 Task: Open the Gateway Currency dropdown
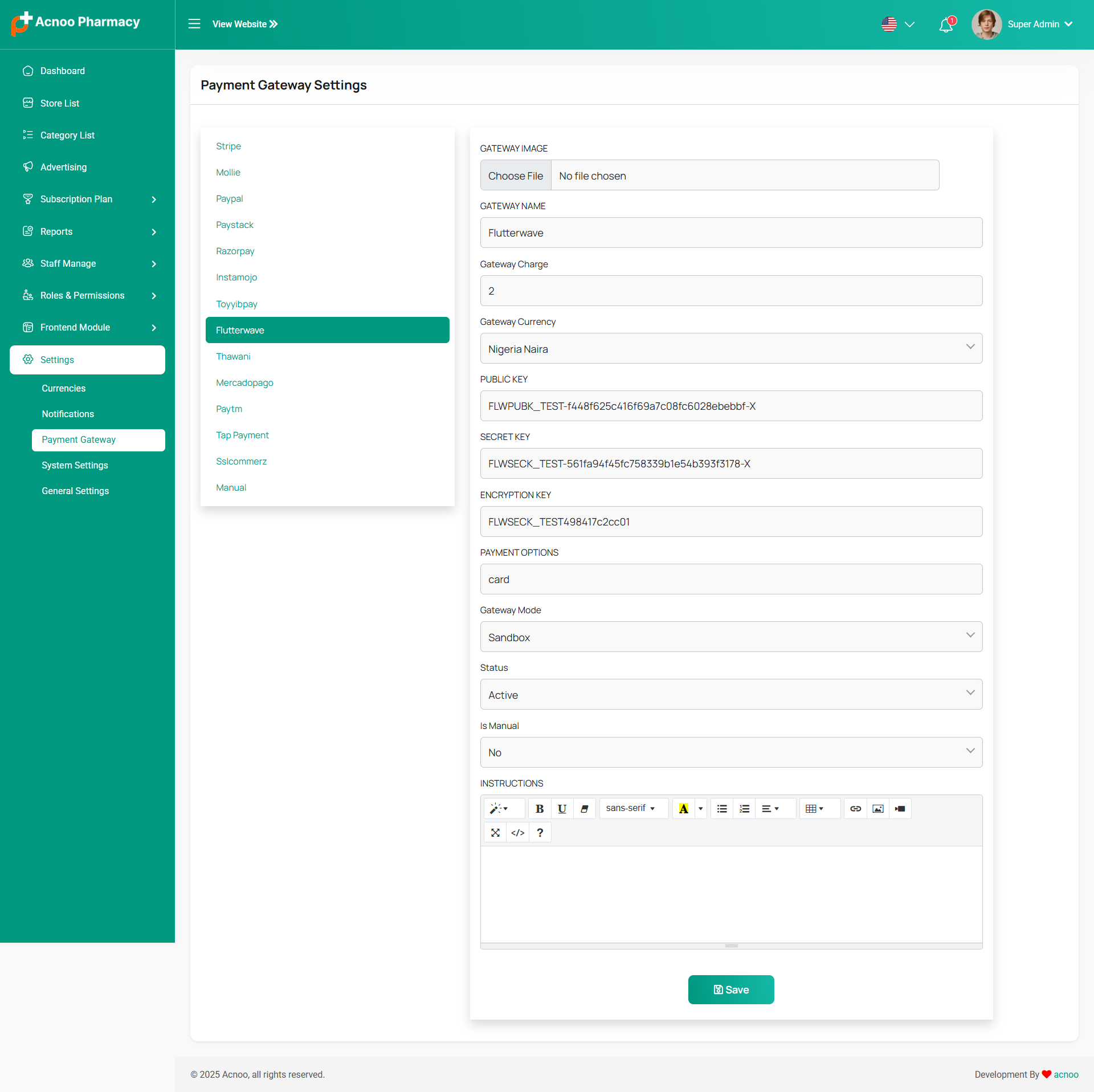tap(731, 348)
